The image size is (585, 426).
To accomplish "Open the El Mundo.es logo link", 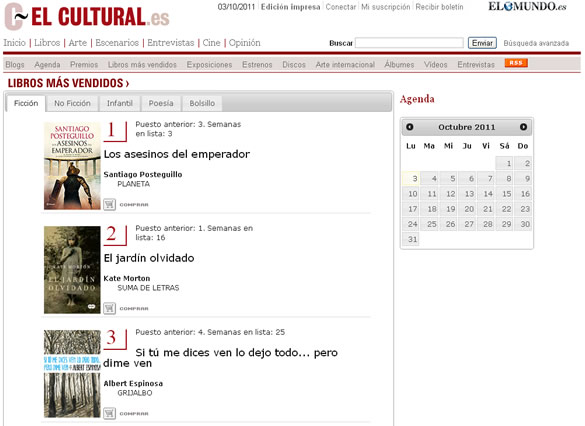I will (x=527, y=6).
